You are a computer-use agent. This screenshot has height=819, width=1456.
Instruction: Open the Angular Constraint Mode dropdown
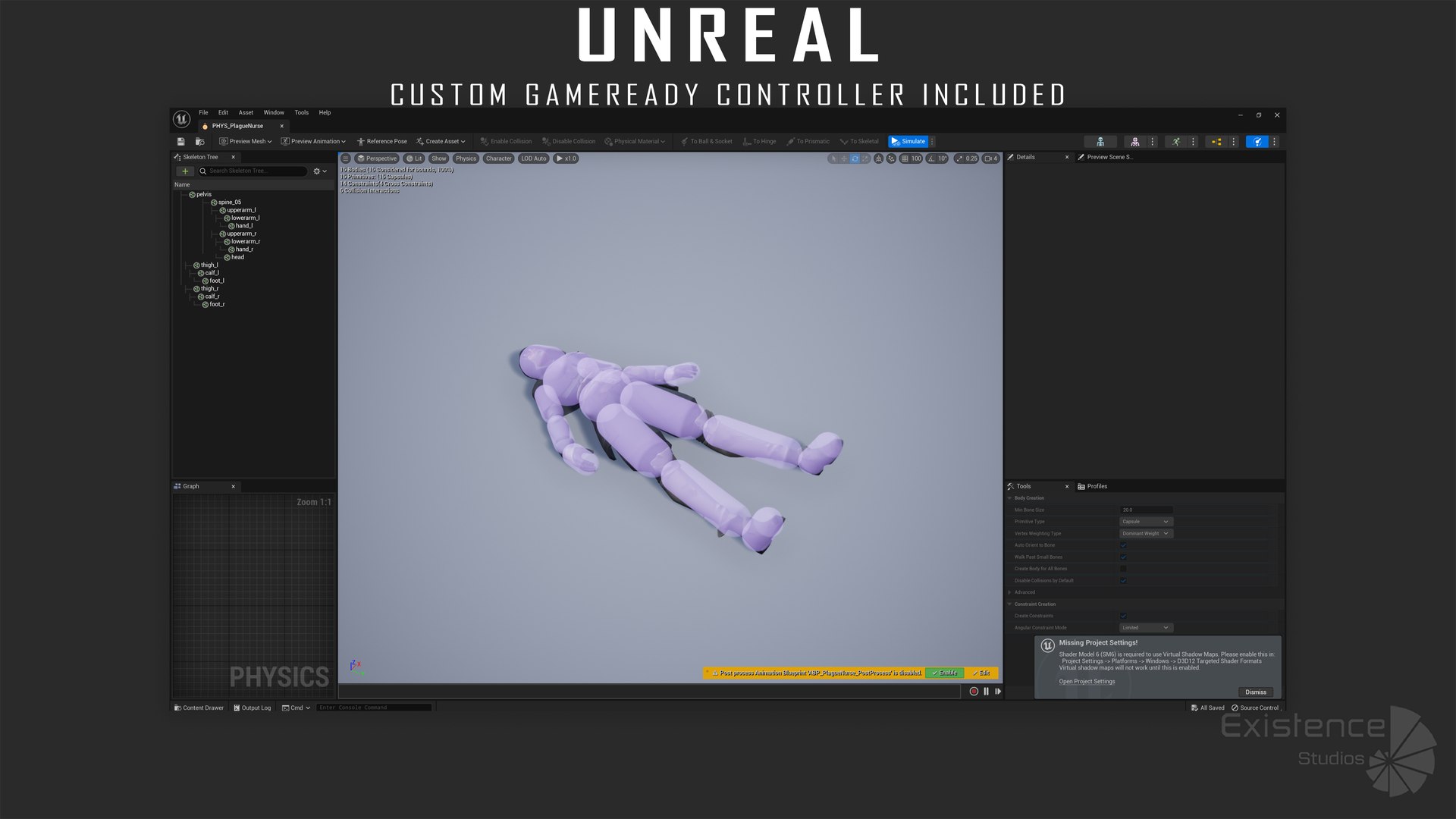point(1146,628)
